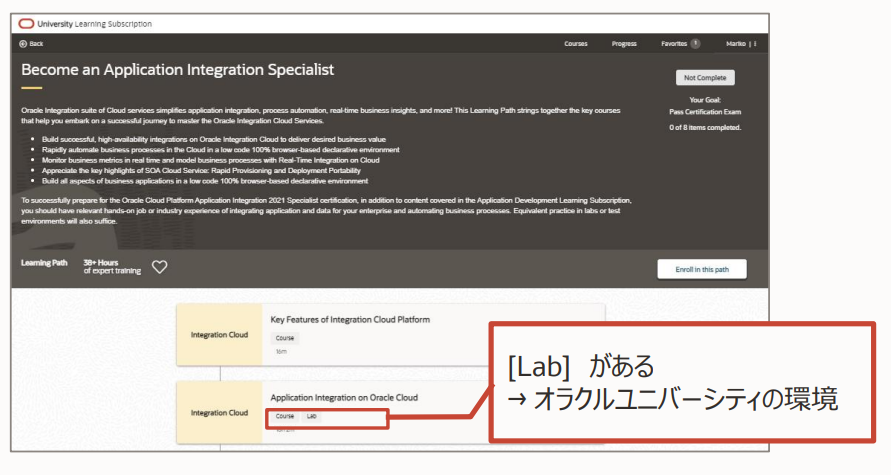Click the University Learning Subscription title
The width and height of the screenshot is (891, 475).
tap(94, 24)
